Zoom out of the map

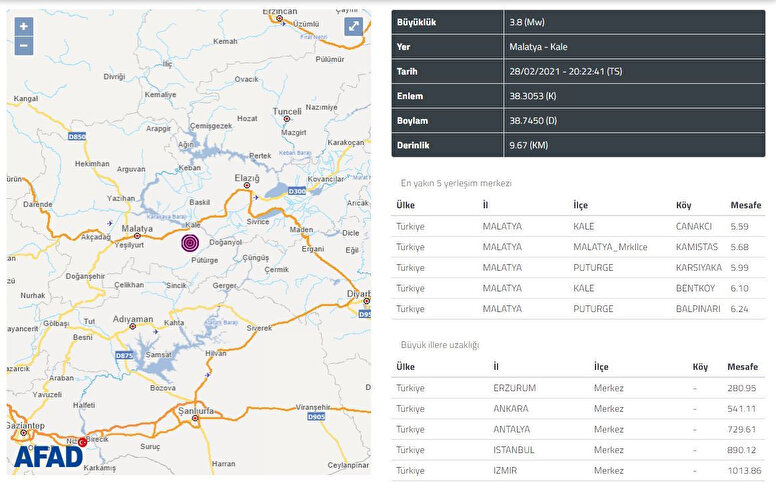click(x=24, y=45)
